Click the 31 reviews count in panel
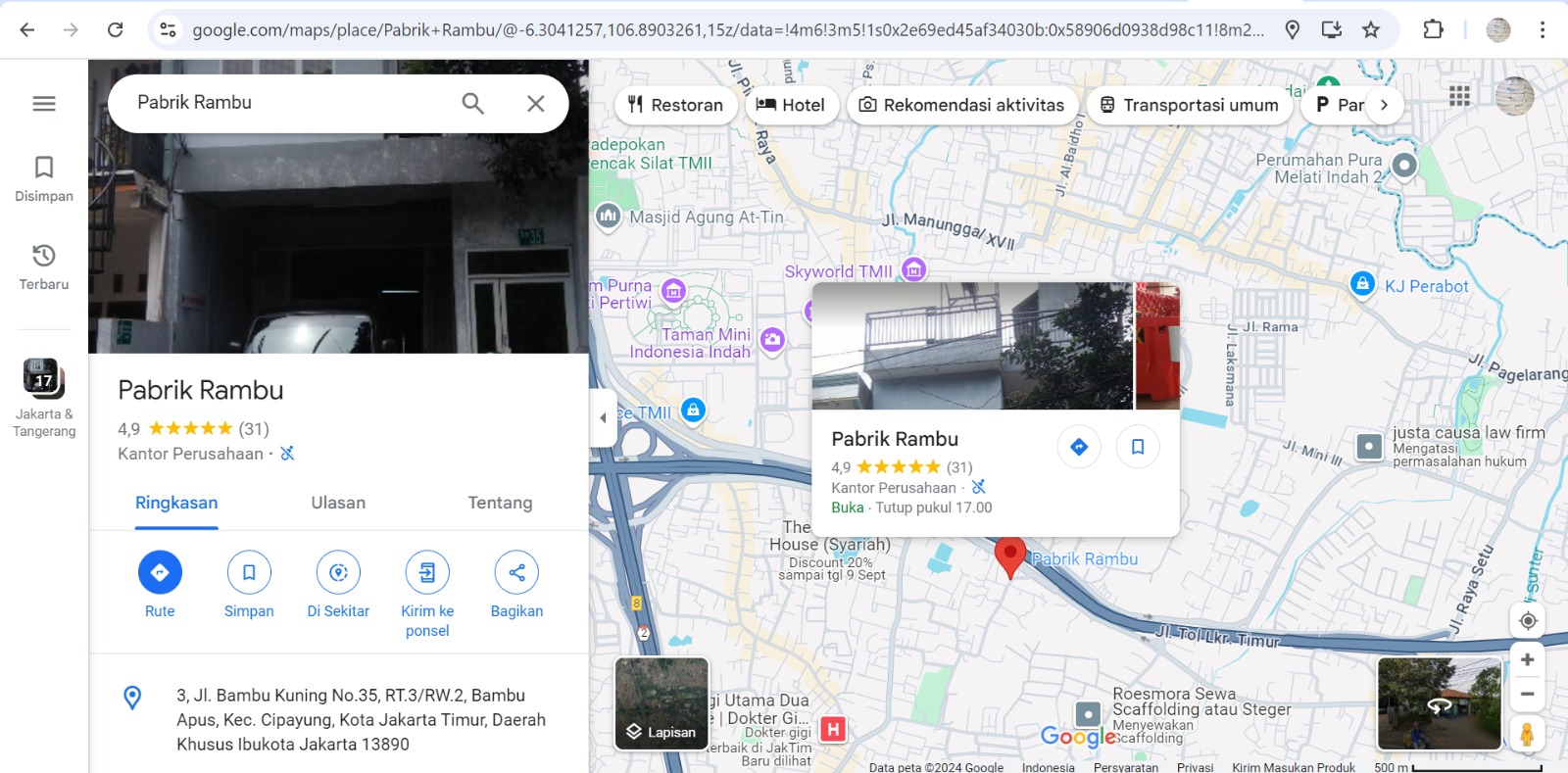This screenshot has height=773, width=1568. click(x=254, y=428)
